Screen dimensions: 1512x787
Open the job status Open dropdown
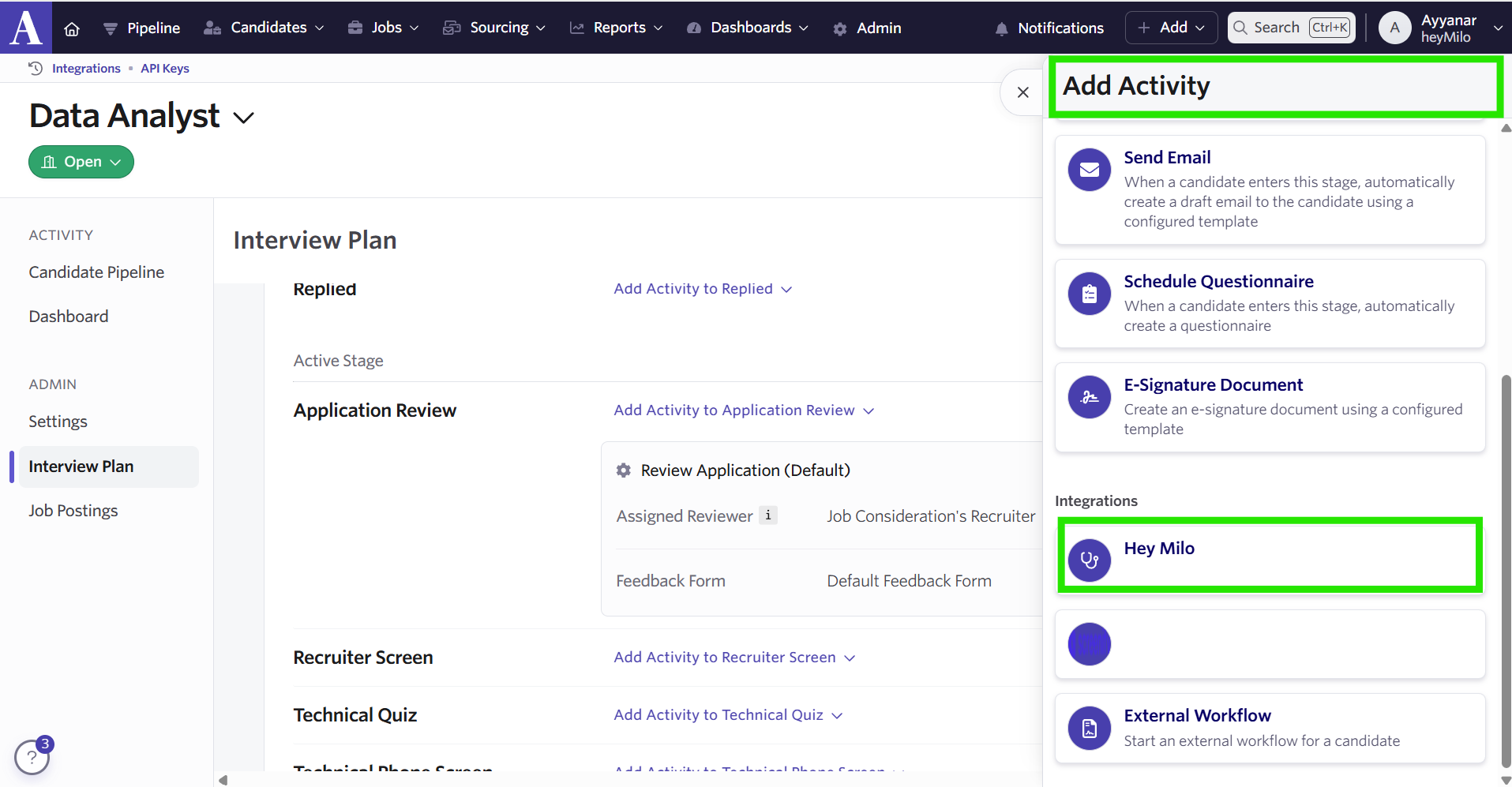[81, 162]
